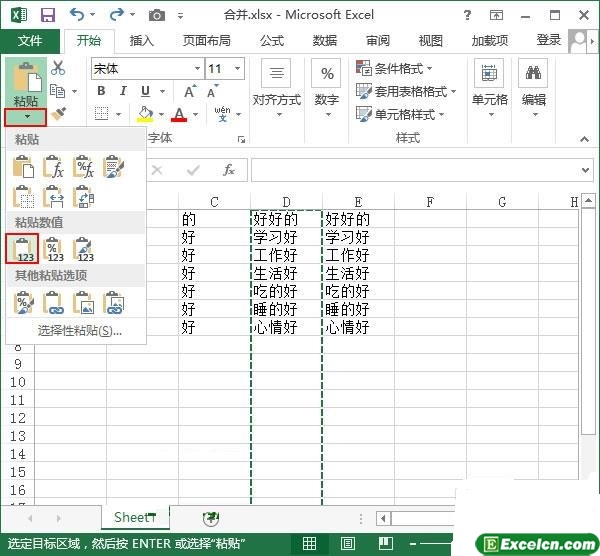Click the Undo arrow icon
The image size is (600, 556).
(x=77, y=15)
